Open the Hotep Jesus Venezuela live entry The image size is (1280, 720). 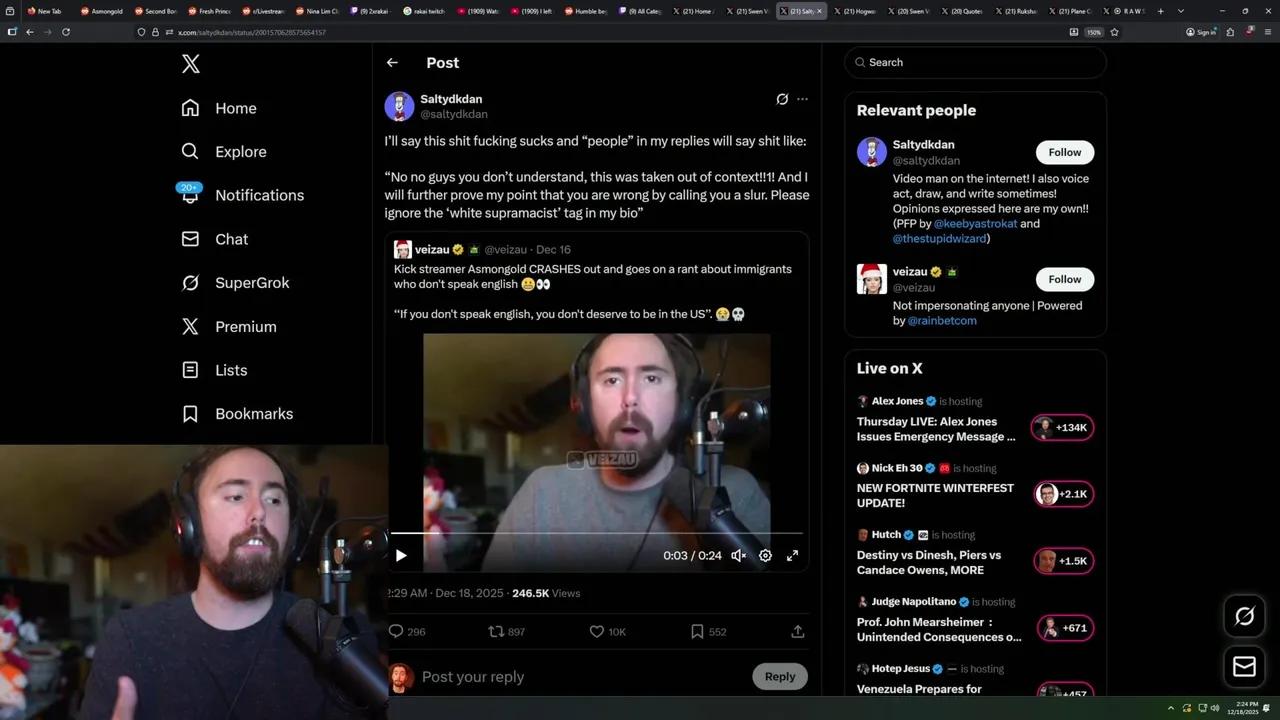pos(975,680)
